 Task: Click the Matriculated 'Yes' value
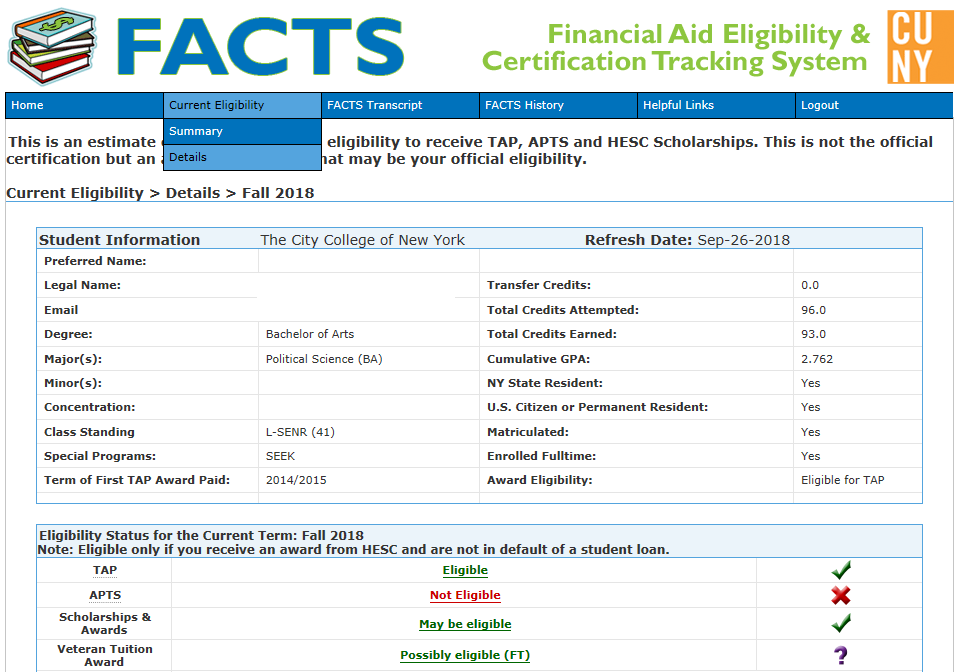tap(811, 432)
